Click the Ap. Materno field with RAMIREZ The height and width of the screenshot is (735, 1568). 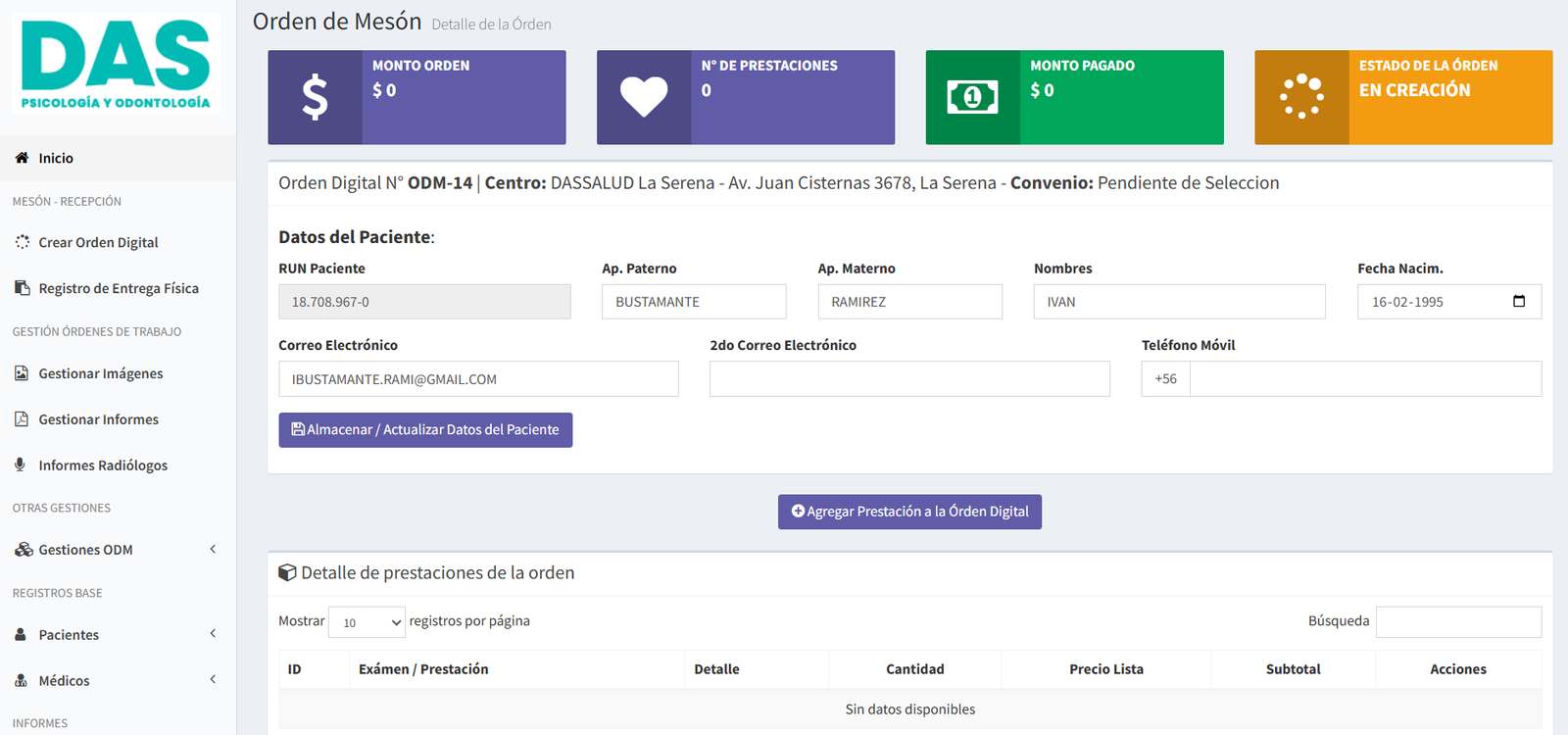click(x=909, y=302)
